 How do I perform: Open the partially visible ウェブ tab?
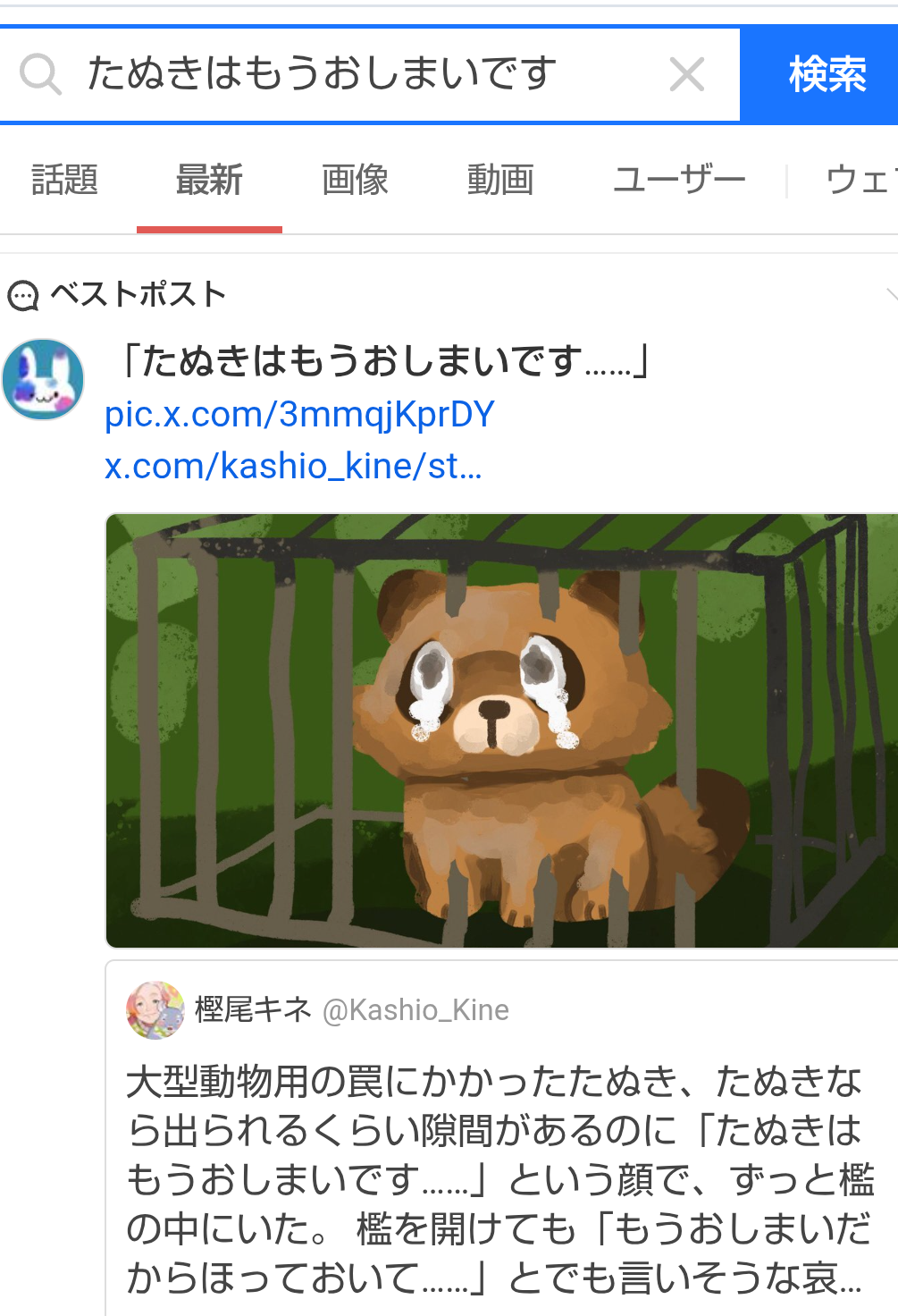pyautogui.click(x=860, y=180)
